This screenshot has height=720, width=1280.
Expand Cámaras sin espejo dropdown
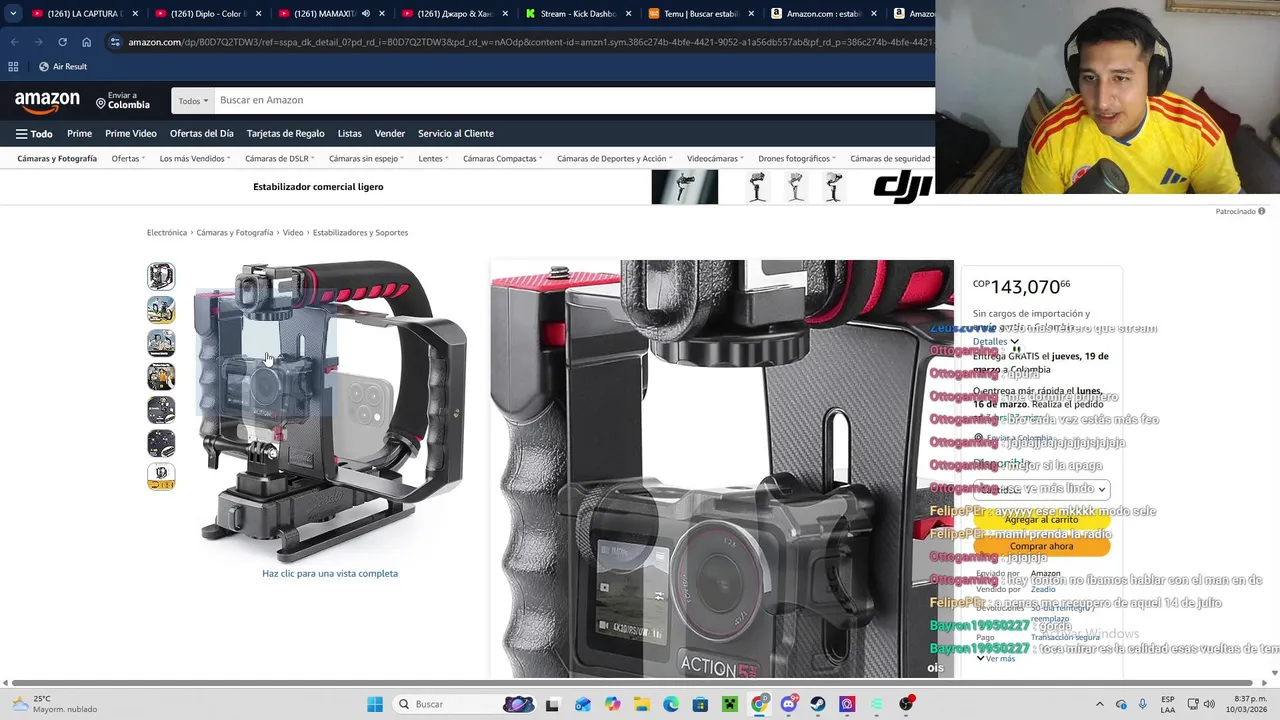click(366, 158)
